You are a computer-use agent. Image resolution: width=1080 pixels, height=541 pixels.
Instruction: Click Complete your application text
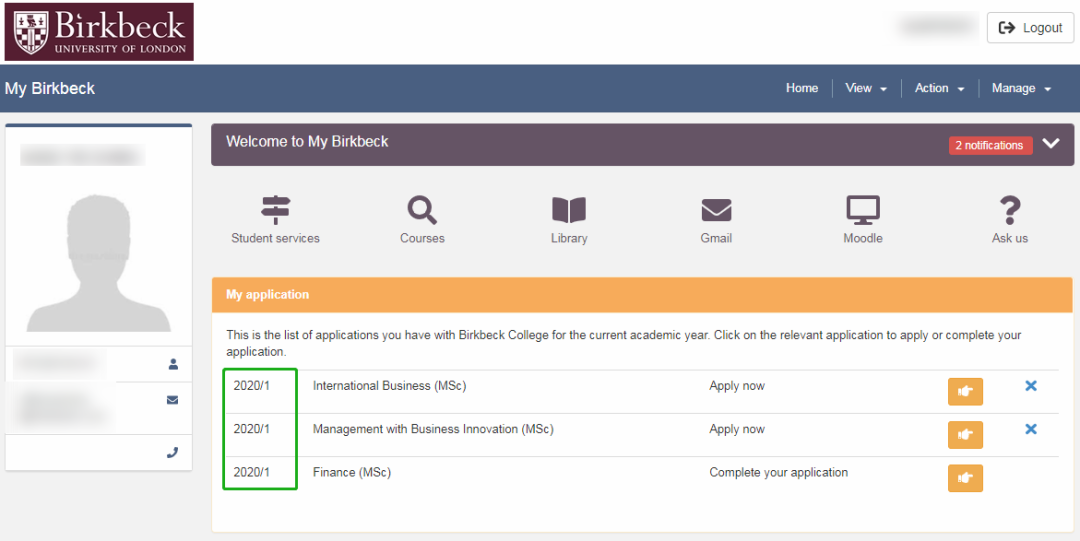778,473
